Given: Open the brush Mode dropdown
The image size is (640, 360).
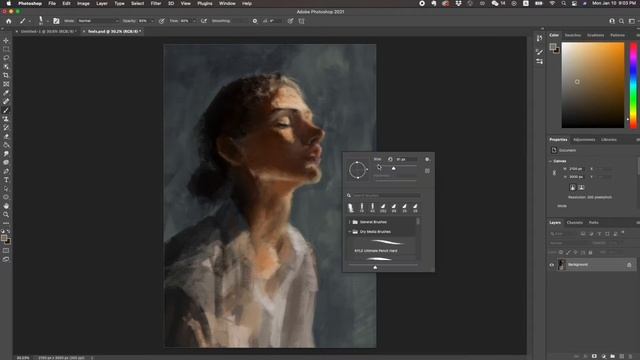Looking at the screenshot, I should [x=98, y=21].
